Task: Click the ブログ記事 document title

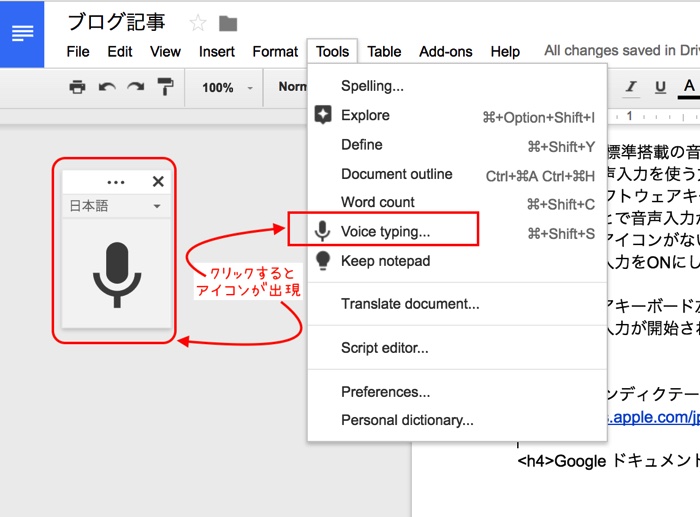Action: pyautogui.click(x=117, y=22)
